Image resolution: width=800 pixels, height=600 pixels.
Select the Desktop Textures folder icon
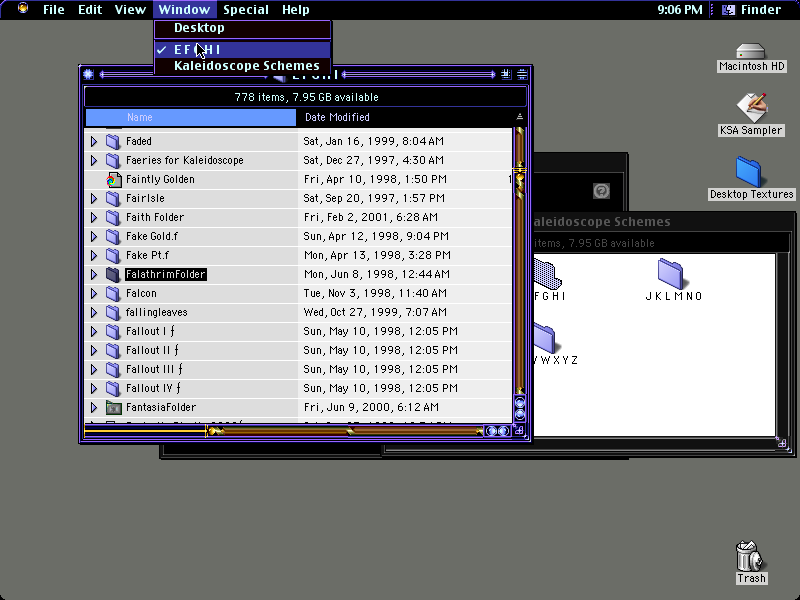point(749,172)
